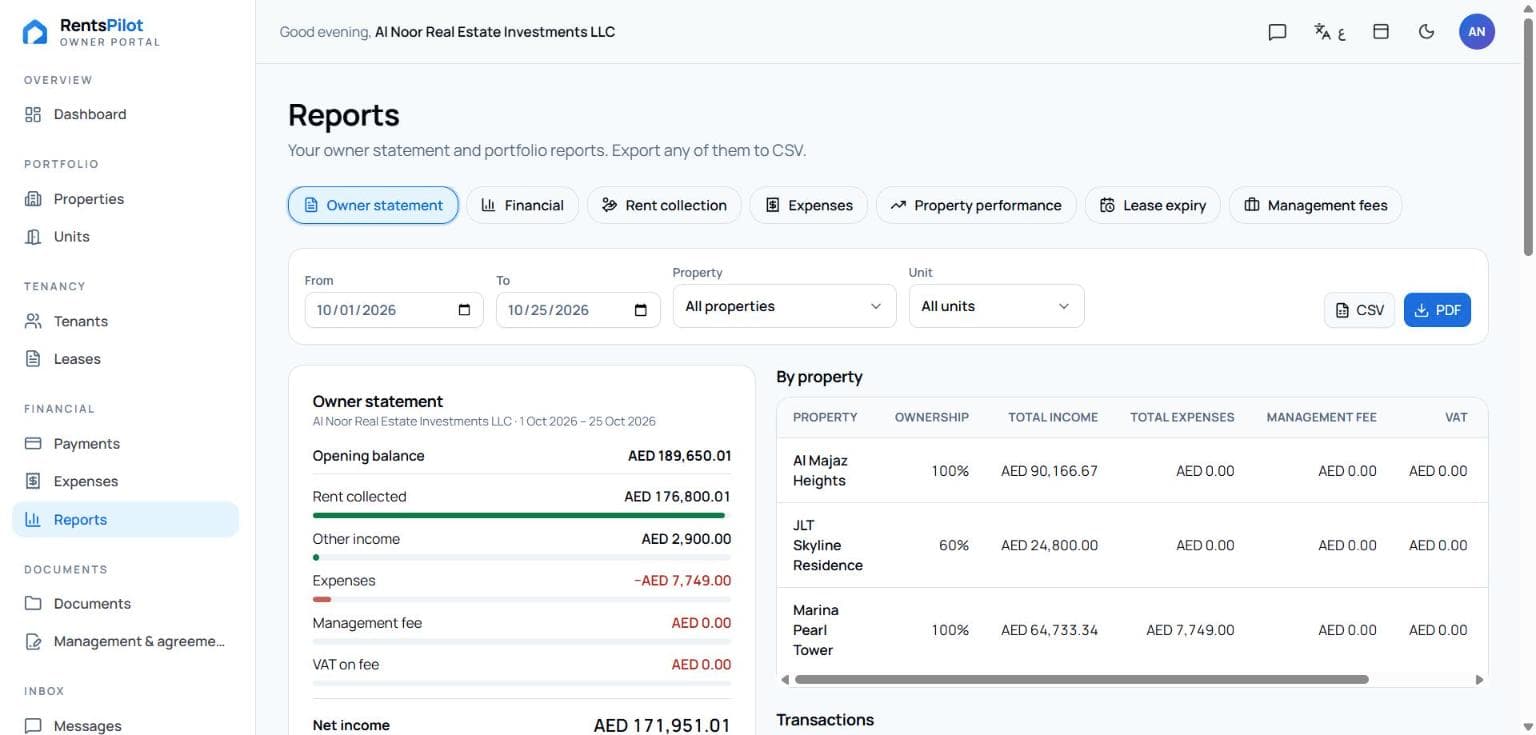This screenshot has height=735, width=1536.
Task: Click the JLT Skyline Residence property name
Action: coord(828,545)
